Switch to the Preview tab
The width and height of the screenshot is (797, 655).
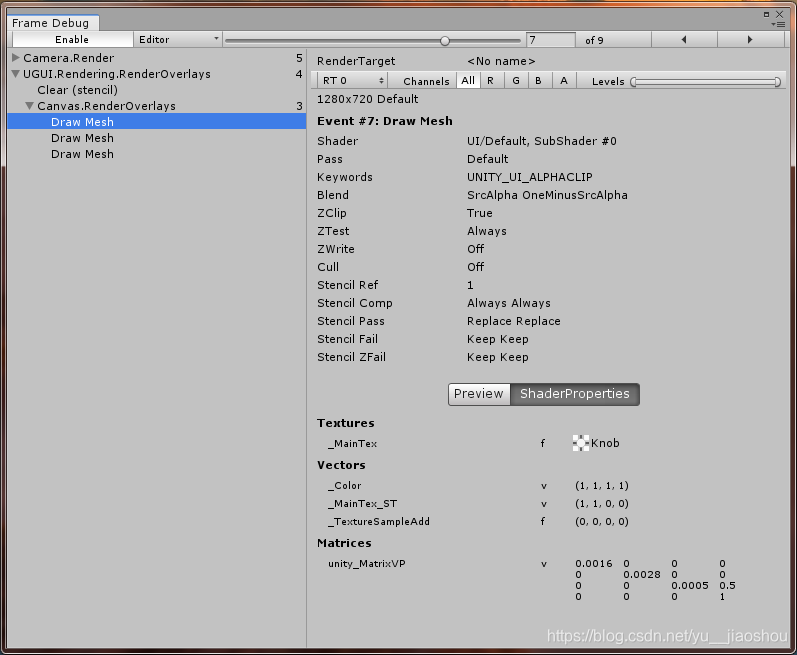pos(479,394)
